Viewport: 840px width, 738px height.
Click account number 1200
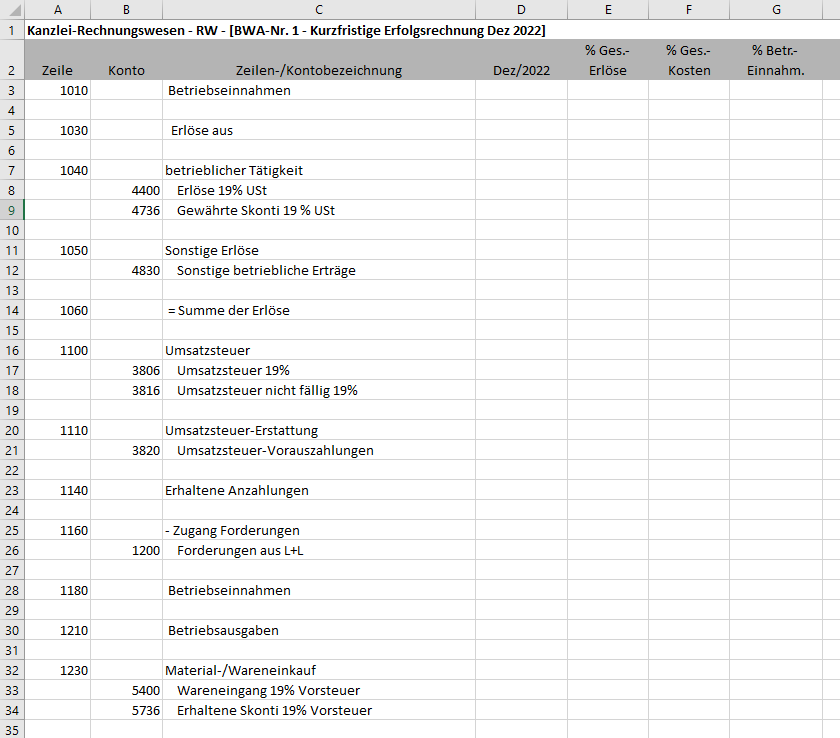point(126,551)
